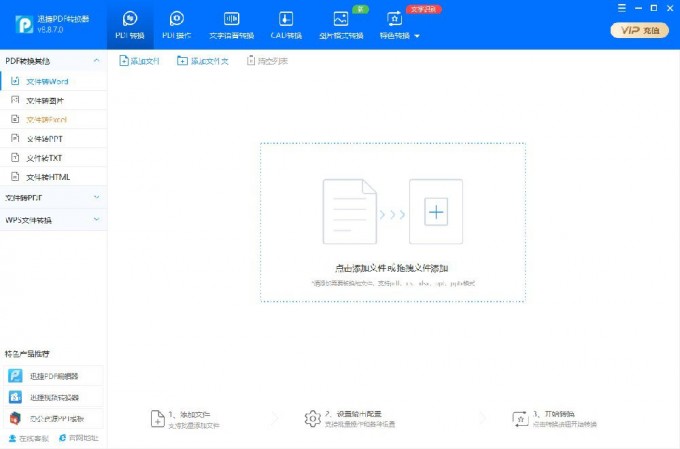Select the CAD转换 icon

pyautogui.click(x=286, y=19)
